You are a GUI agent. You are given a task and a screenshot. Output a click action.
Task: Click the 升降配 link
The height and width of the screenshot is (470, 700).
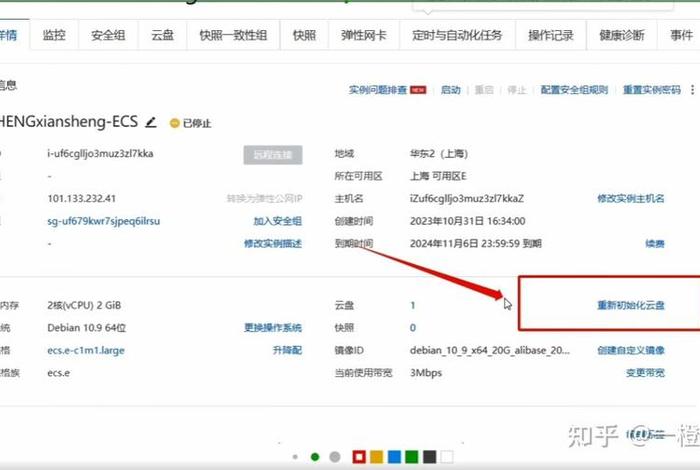(288, 350)
